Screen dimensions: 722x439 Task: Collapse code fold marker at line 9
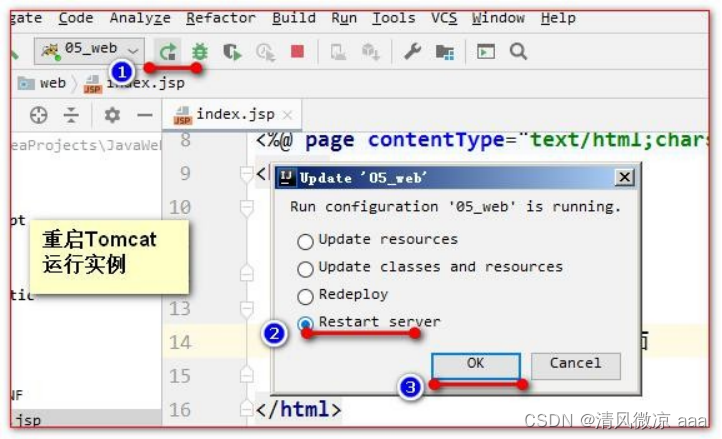click(247, 174)
